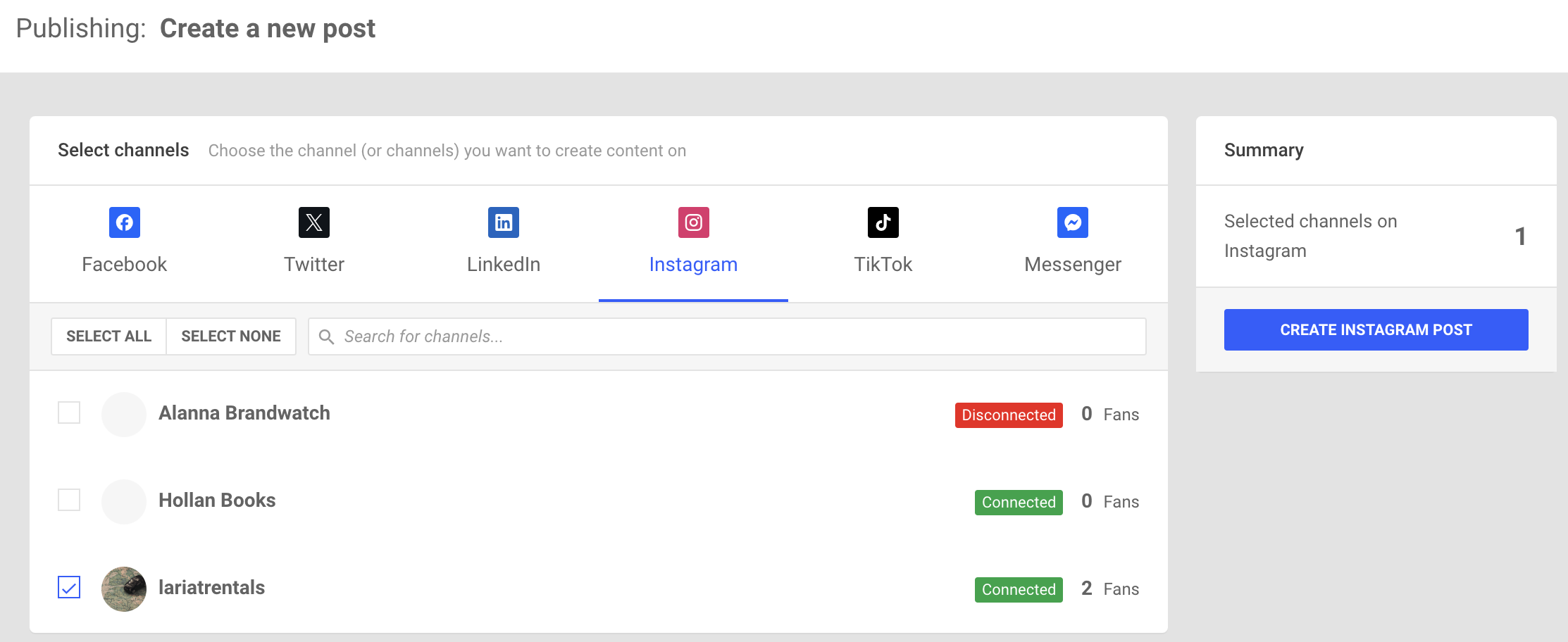Click CREATE INSTAGRAM POST button
Image resolution: width=1568 pixels, height=642 pixels.
click(x=1376, y=329)
